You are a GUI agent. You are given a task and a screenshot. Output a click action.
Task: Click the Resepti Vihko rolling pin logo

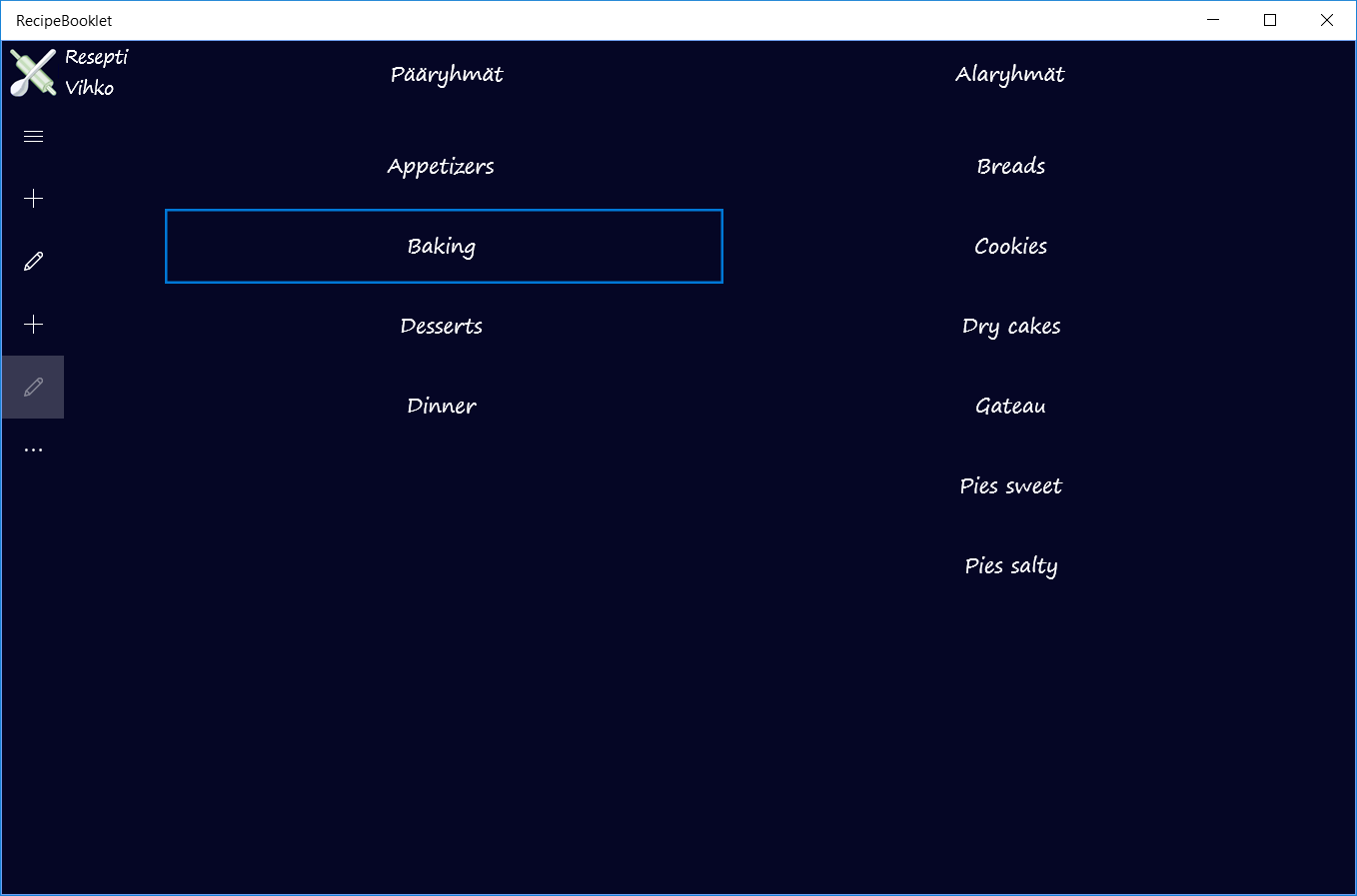click(32, 72)
